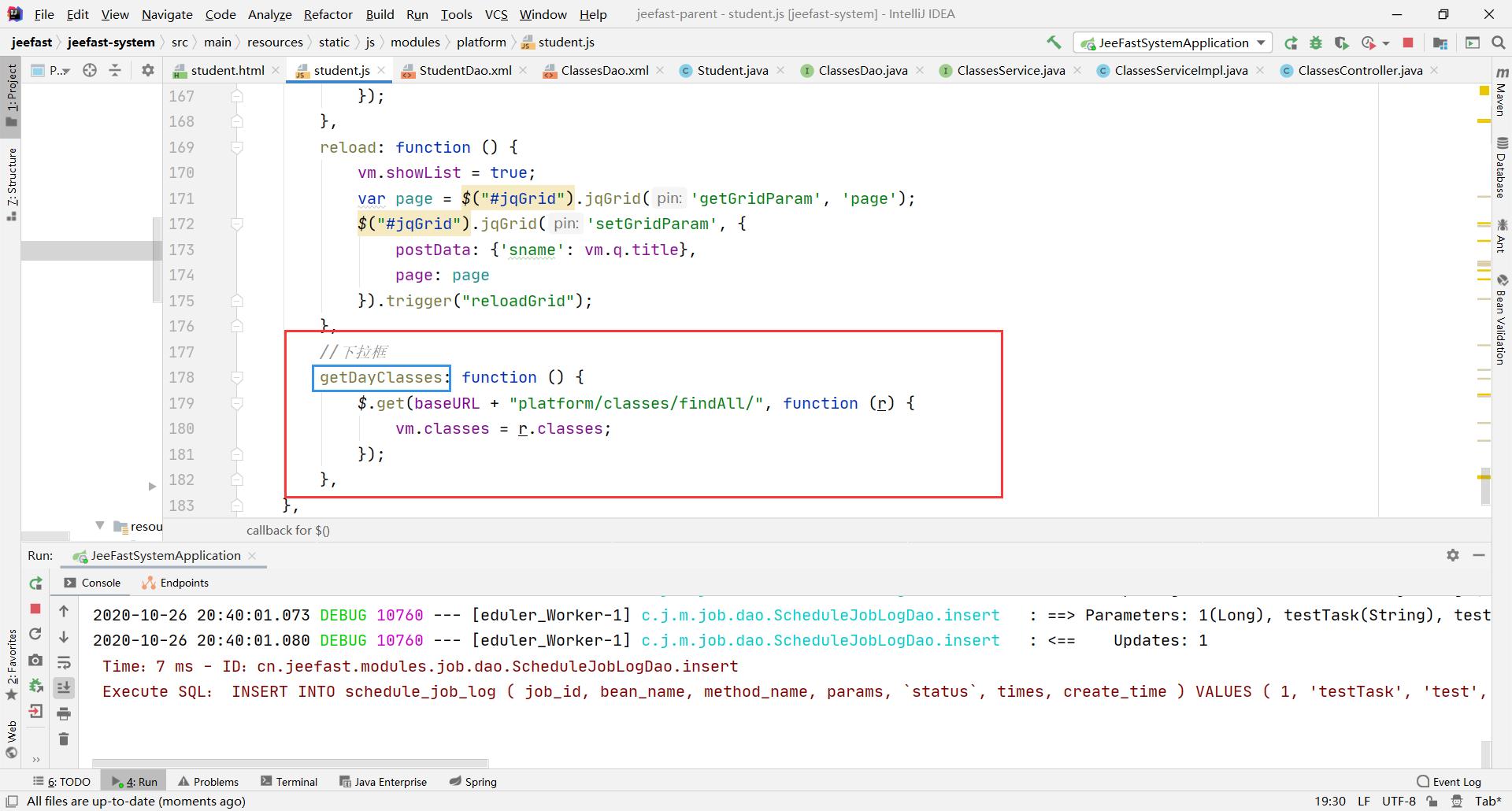Minimize the Run tool window

coord(1479,555)
